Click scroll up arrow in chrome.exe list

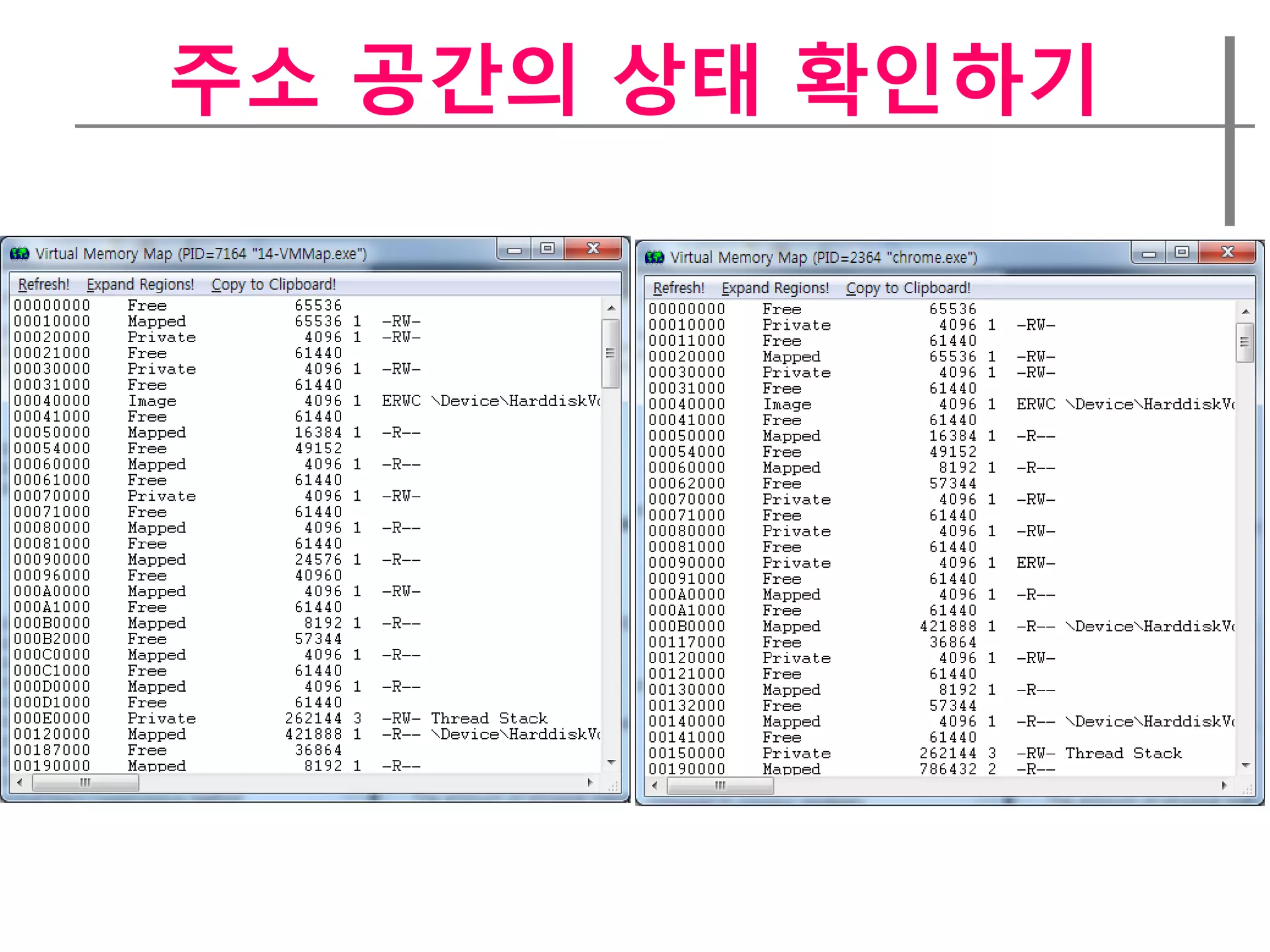pos(1245,312)
